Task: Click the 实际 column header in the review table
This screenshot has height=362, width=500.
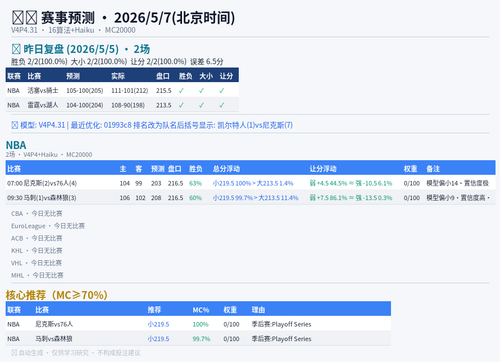Action: [118, 76]
